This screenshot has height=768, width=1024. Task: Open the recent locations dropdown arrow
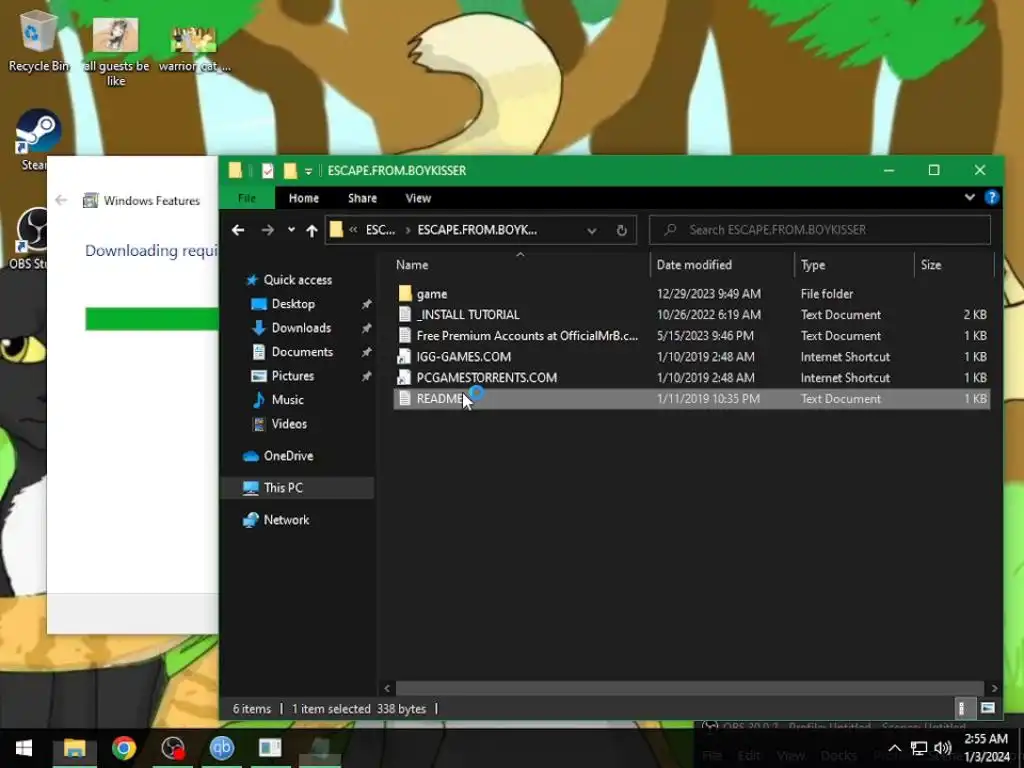pyautogui.click(x=291, y=229)
